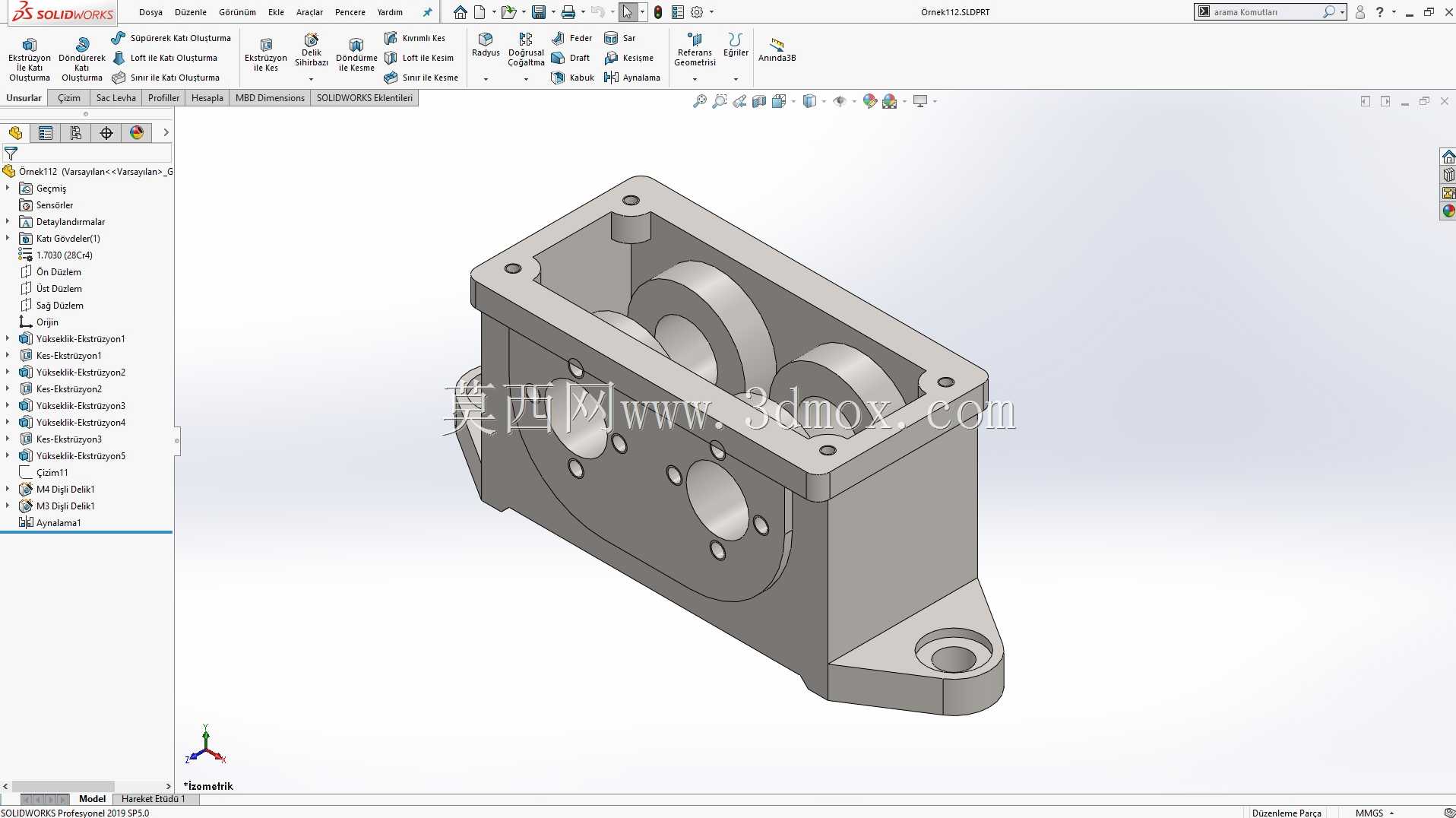Viewport: 1456px width, 818px height.
Task: Select Döndürme ile Kesme tool
Action: click(x=356, y=55)
